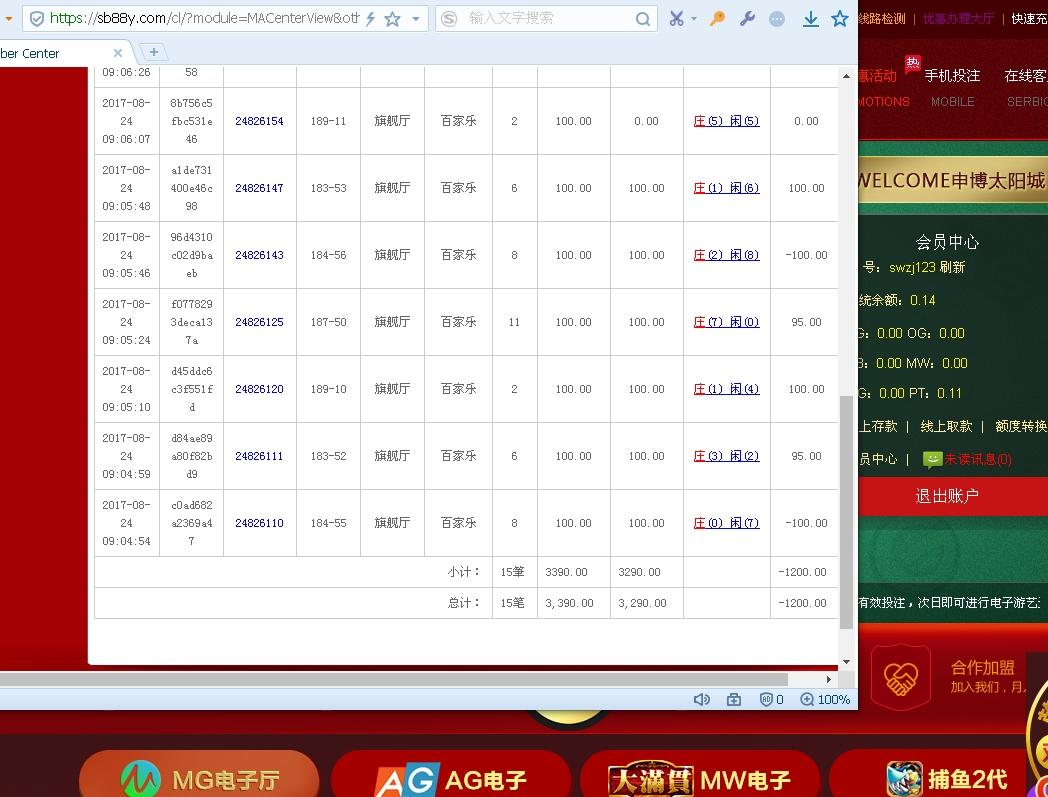The width and height of the screenshot is (1048, 797).
Task: Click the wrench tools icon in toolbar
Action: (x=745, y=17)
